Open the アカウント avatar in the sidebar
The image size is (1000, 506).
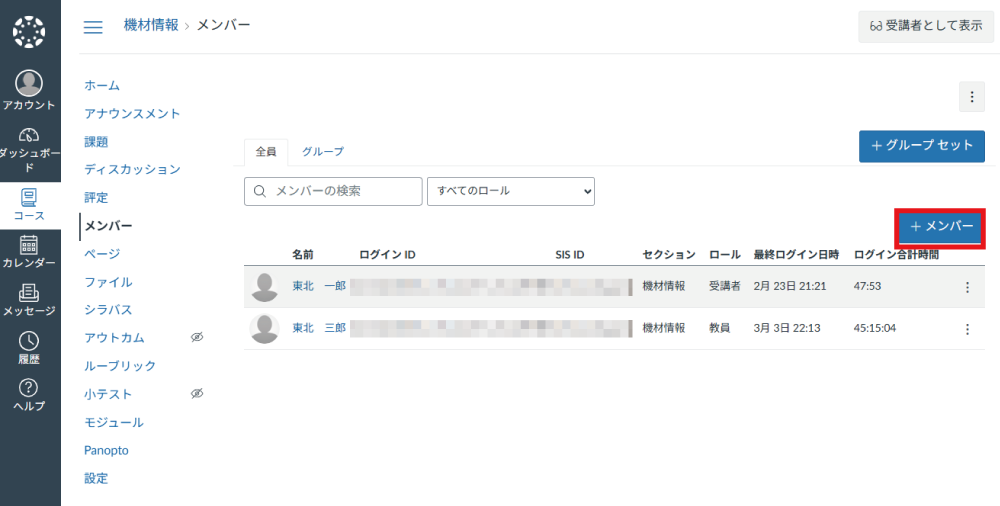29,84
